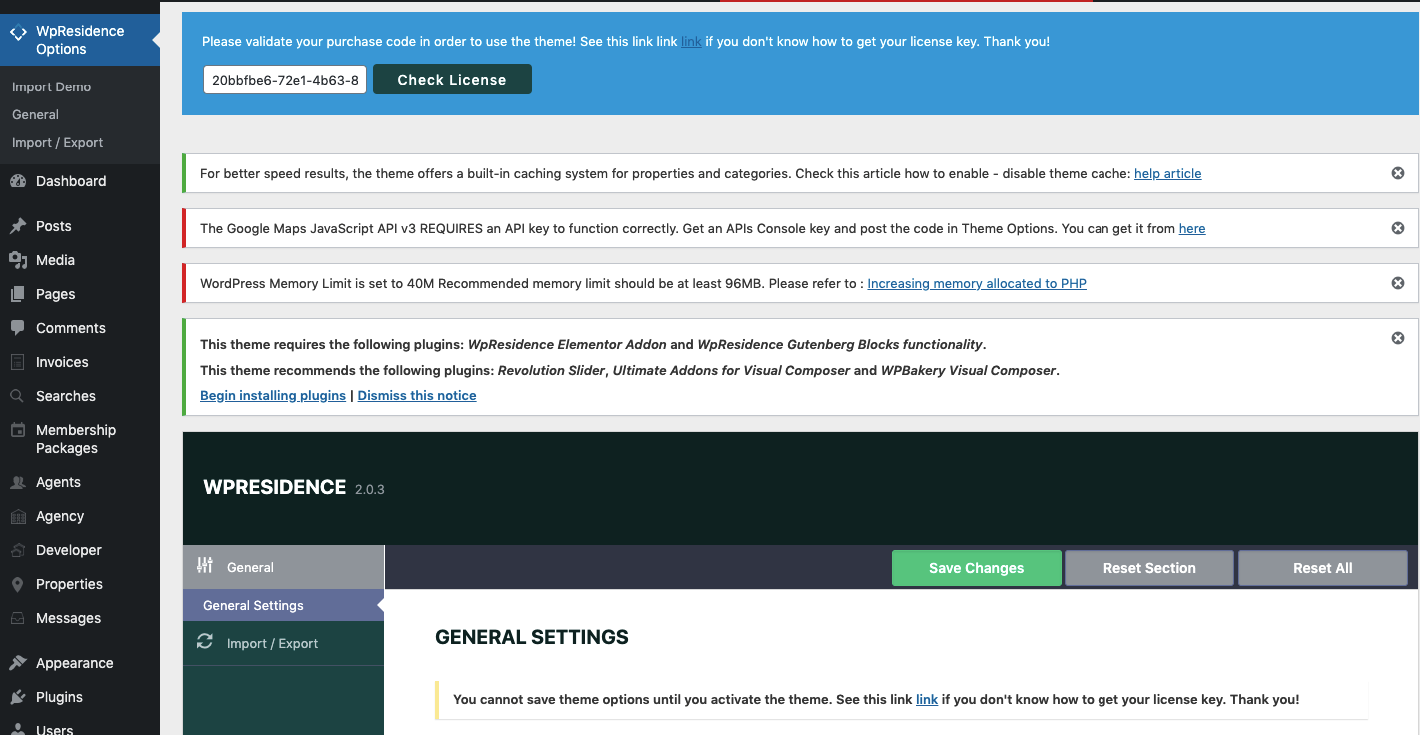1420x735 pixels.
Task: Click Reset All button
Action: [1322, 568]
